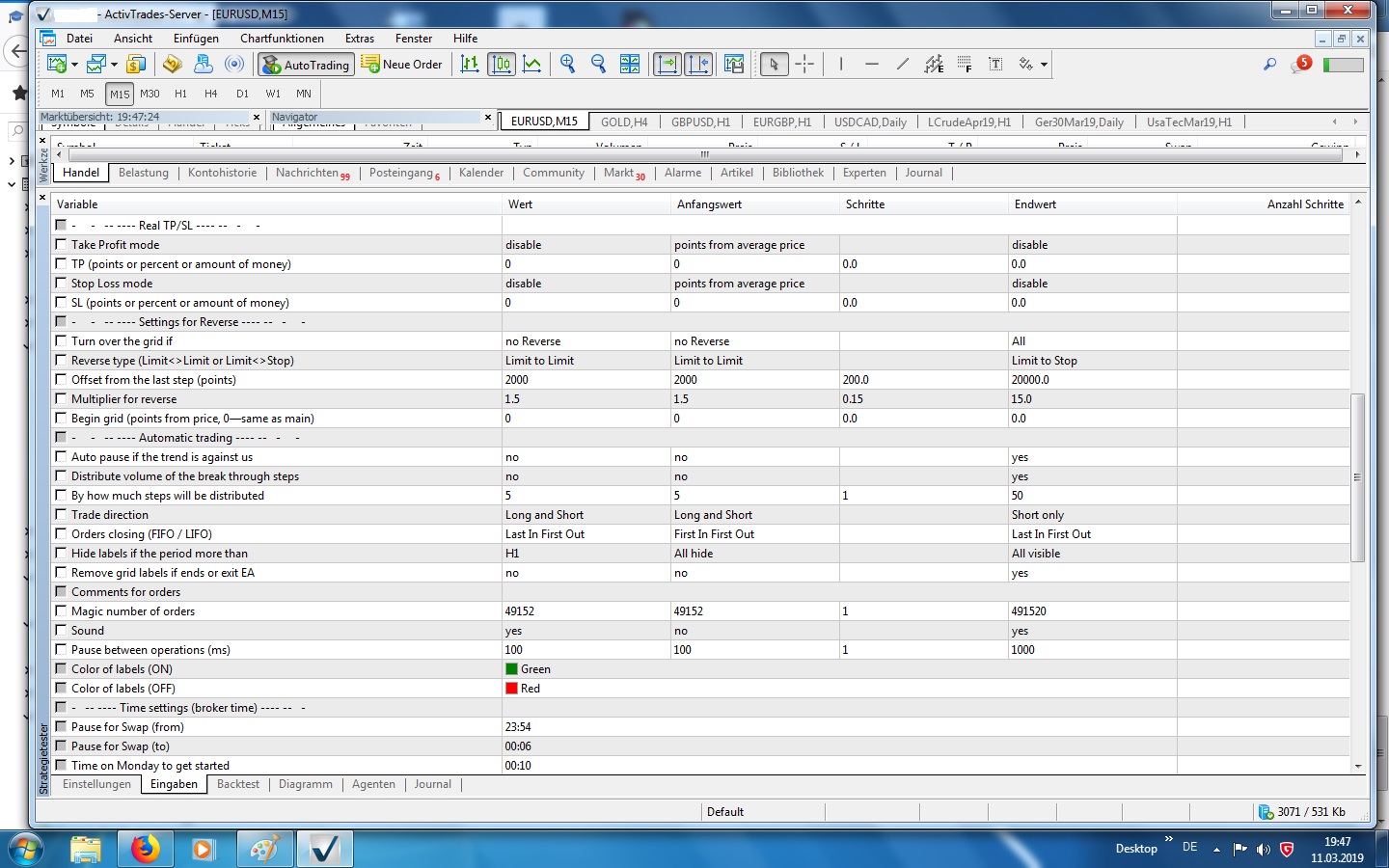Switch to the Einstellungen tab
The height and width of the screenshot is (868, 1389).
(x=96, y=784)
